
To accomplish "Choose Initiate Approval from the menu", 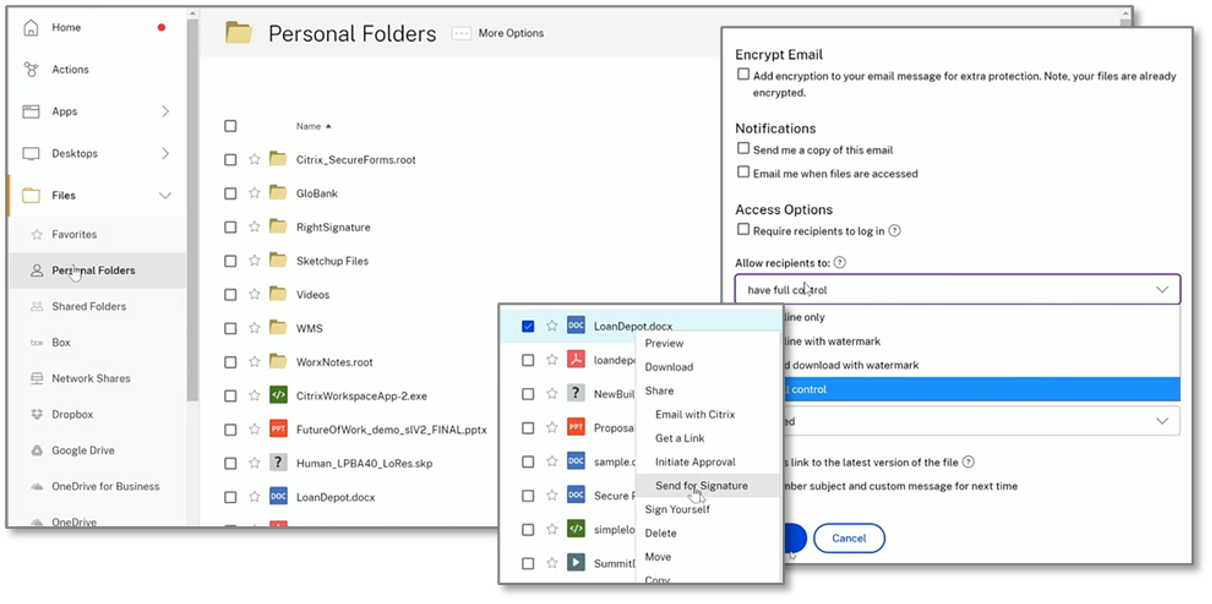I will pyautogui.click(x=695, y=462).
